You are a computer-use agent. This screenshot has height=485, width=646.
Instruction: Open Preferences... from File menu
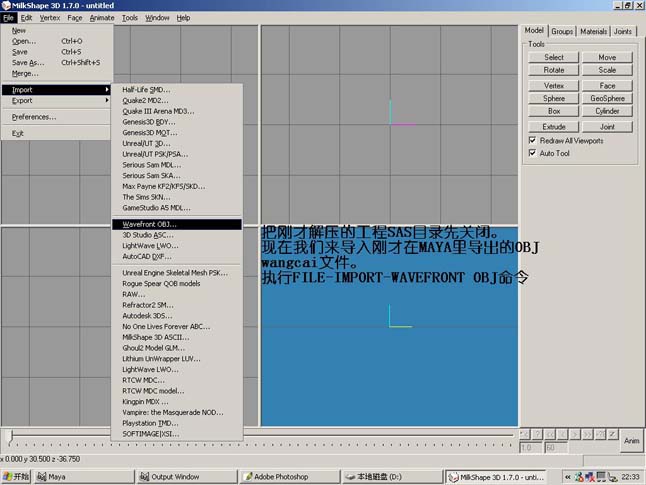click(56, 117)
